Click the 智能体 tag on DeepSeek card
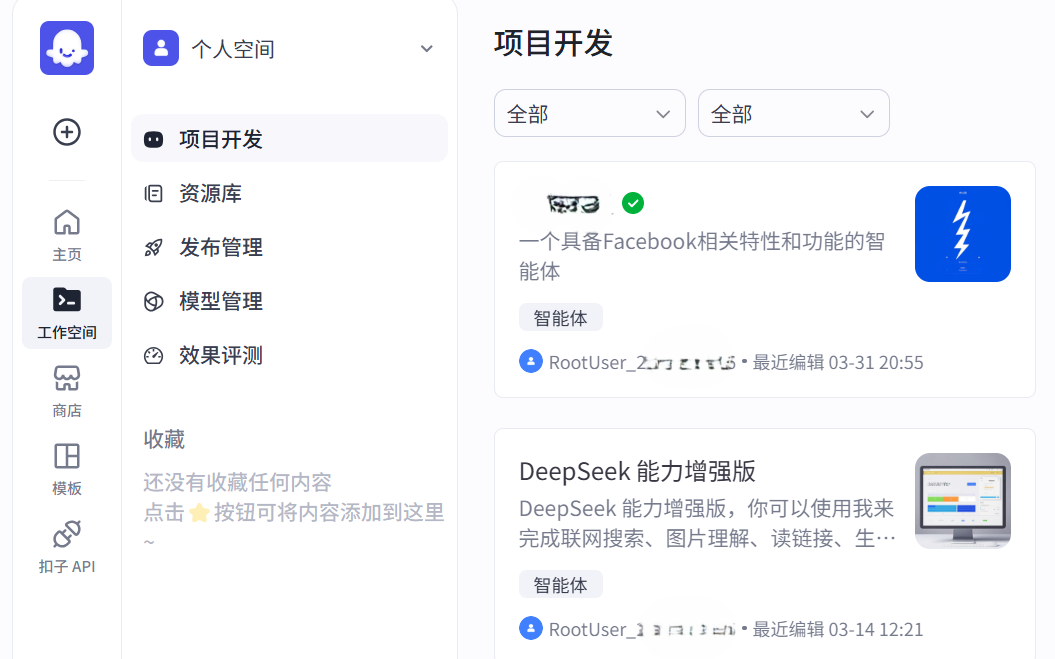The height and width of the screenshot is (659, 1055). coord(561,584)
